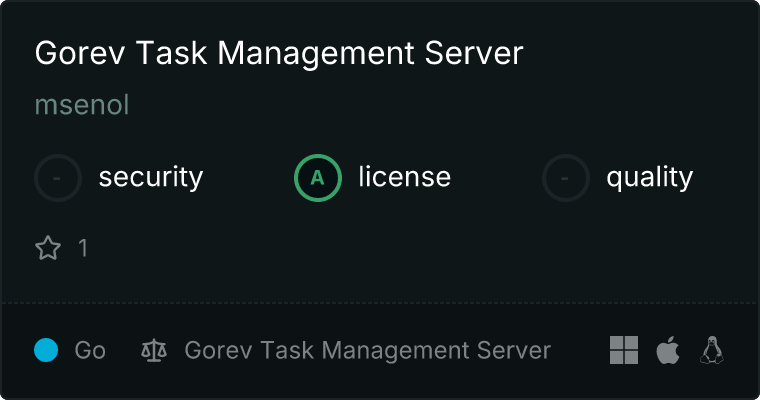Click the Windows platform icon
Viewport: 760px width, 400px height.
coord(624,350)
